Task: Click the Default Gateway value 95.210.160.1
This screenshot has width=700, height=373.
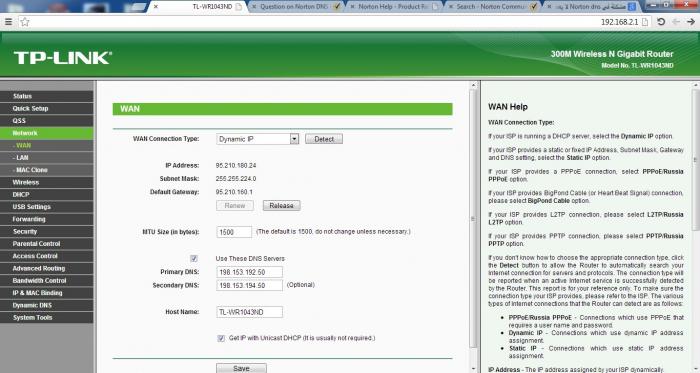Action: coord(234,192)
